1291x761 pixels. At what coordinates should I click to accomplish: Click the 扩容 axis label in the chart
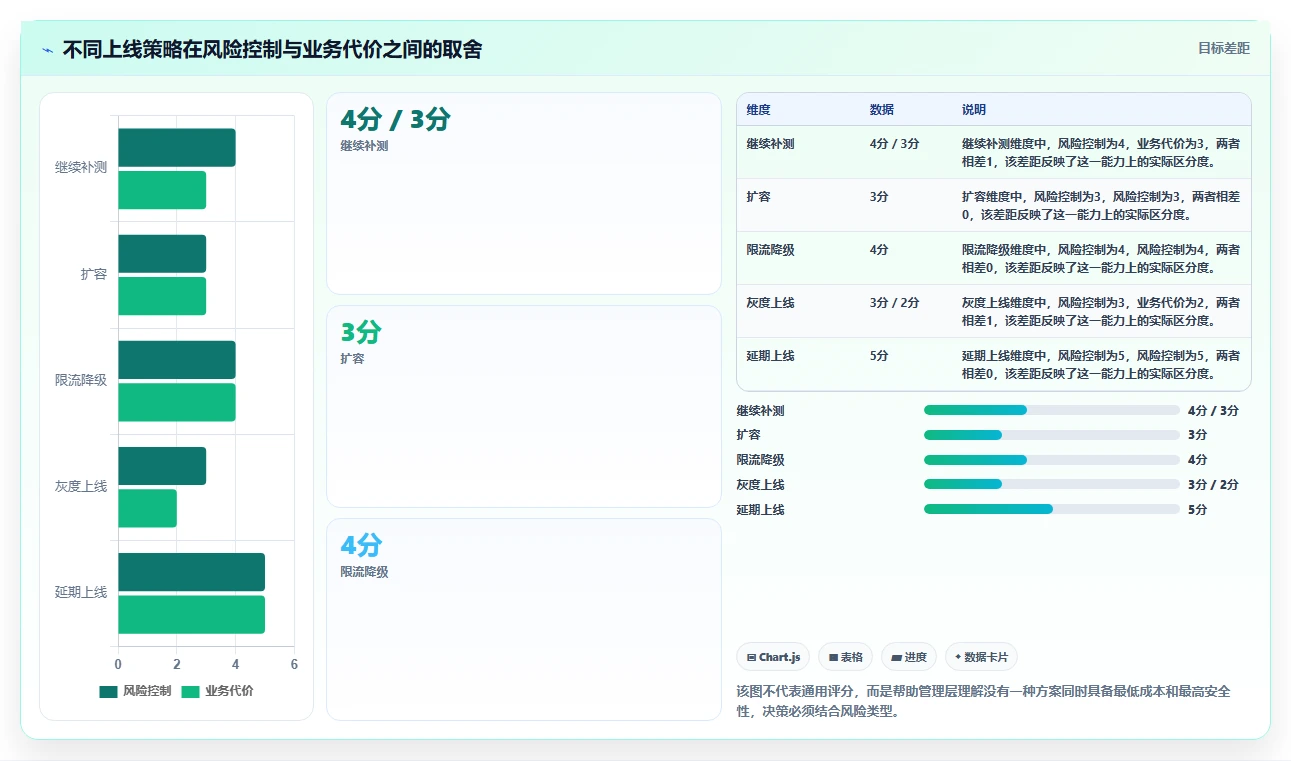(94, 274)
